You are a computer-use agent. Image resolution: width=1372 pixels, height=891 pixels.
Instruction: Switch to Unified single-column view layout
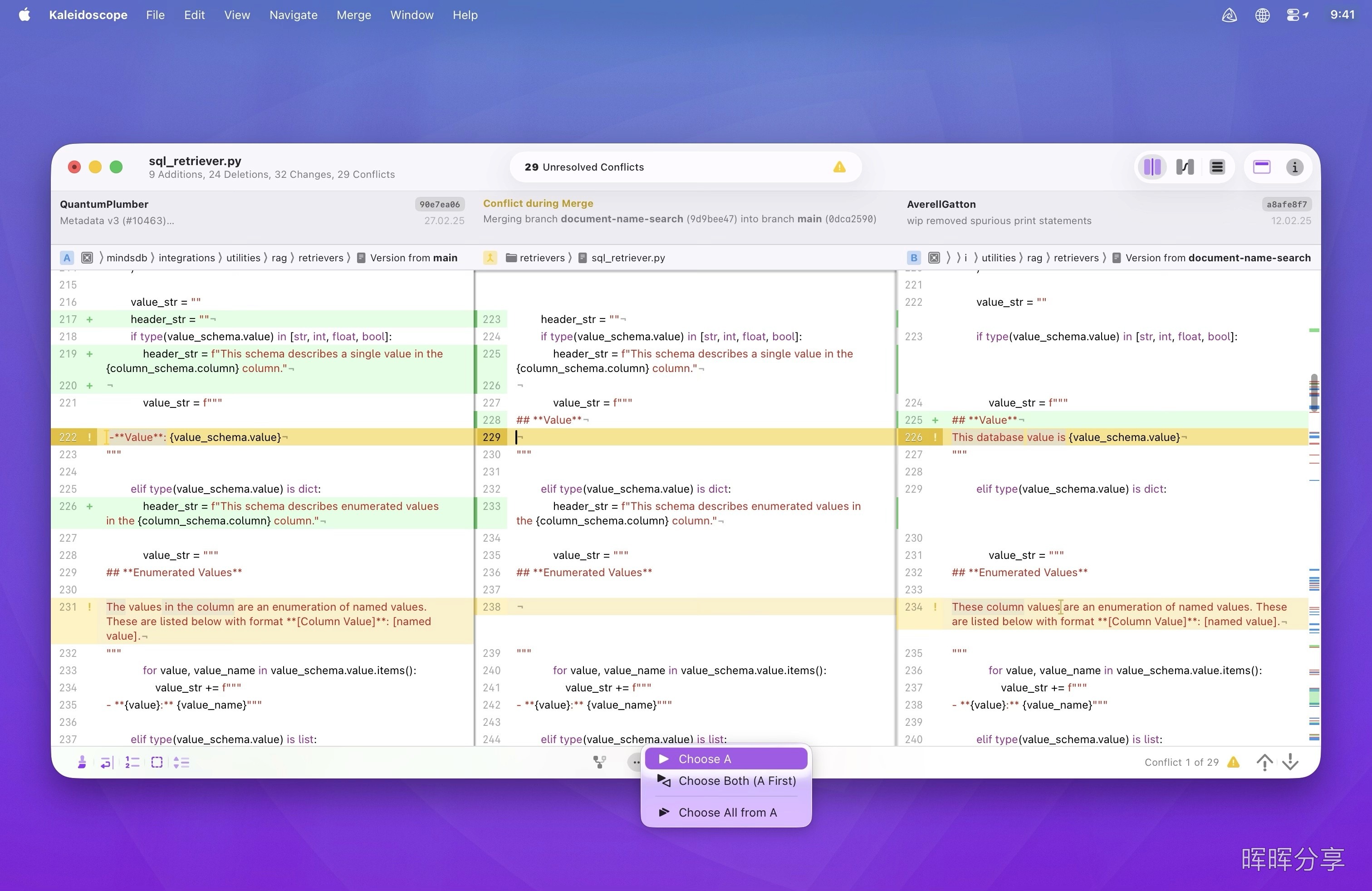pyautogui.click(x=1217, y=167)
